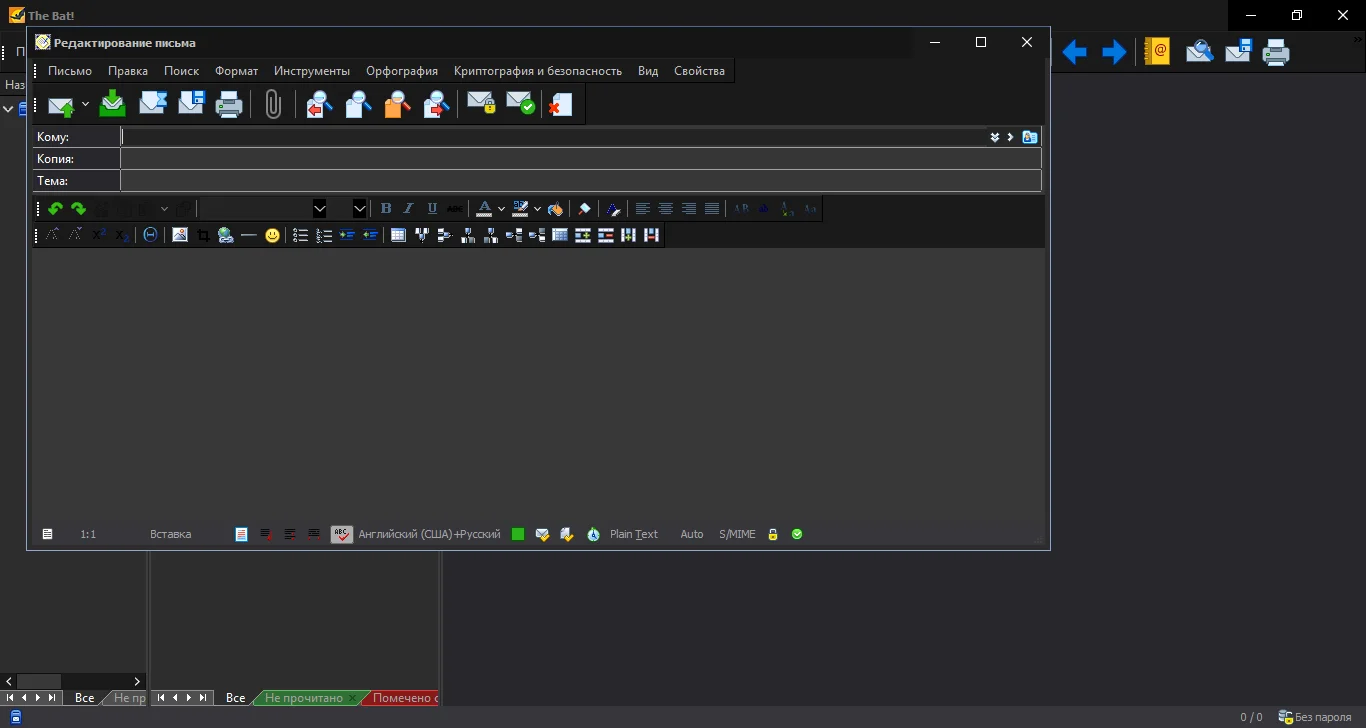
Task: Click the envelope with hourglass send-later icon
Action: coord(152,104)
